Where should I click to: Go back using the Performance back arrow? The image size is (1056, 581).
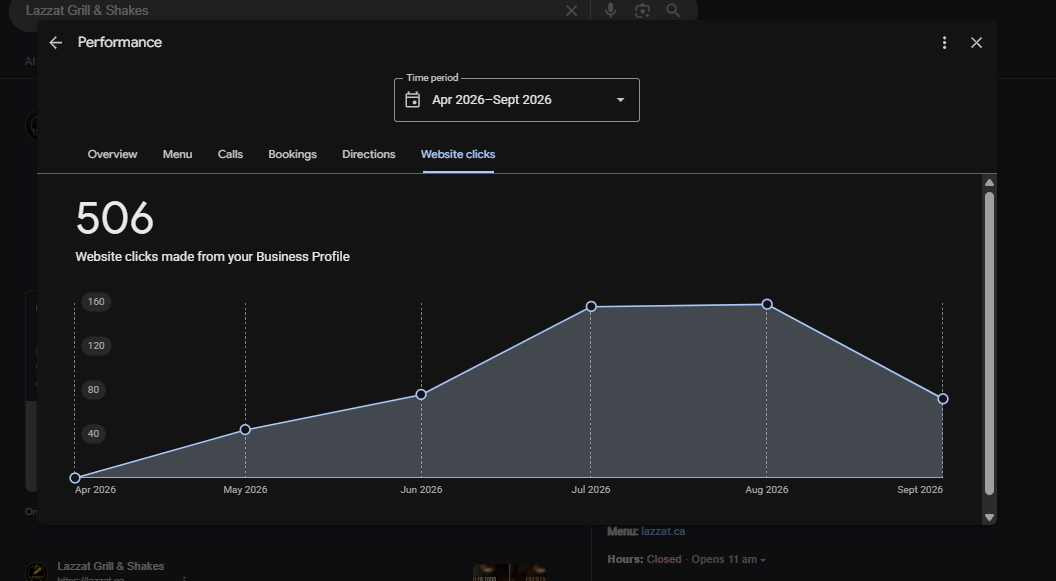tap(55, 42)
